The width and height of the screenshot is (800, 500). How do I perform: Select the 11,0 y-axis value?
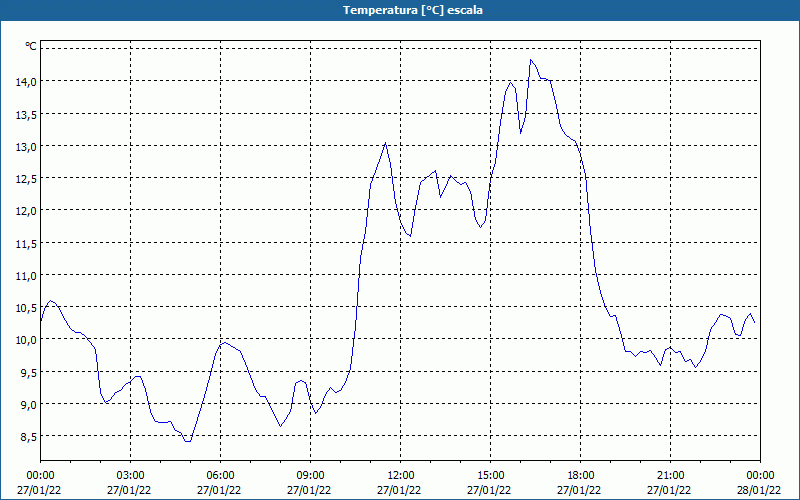tap(27, 276)
